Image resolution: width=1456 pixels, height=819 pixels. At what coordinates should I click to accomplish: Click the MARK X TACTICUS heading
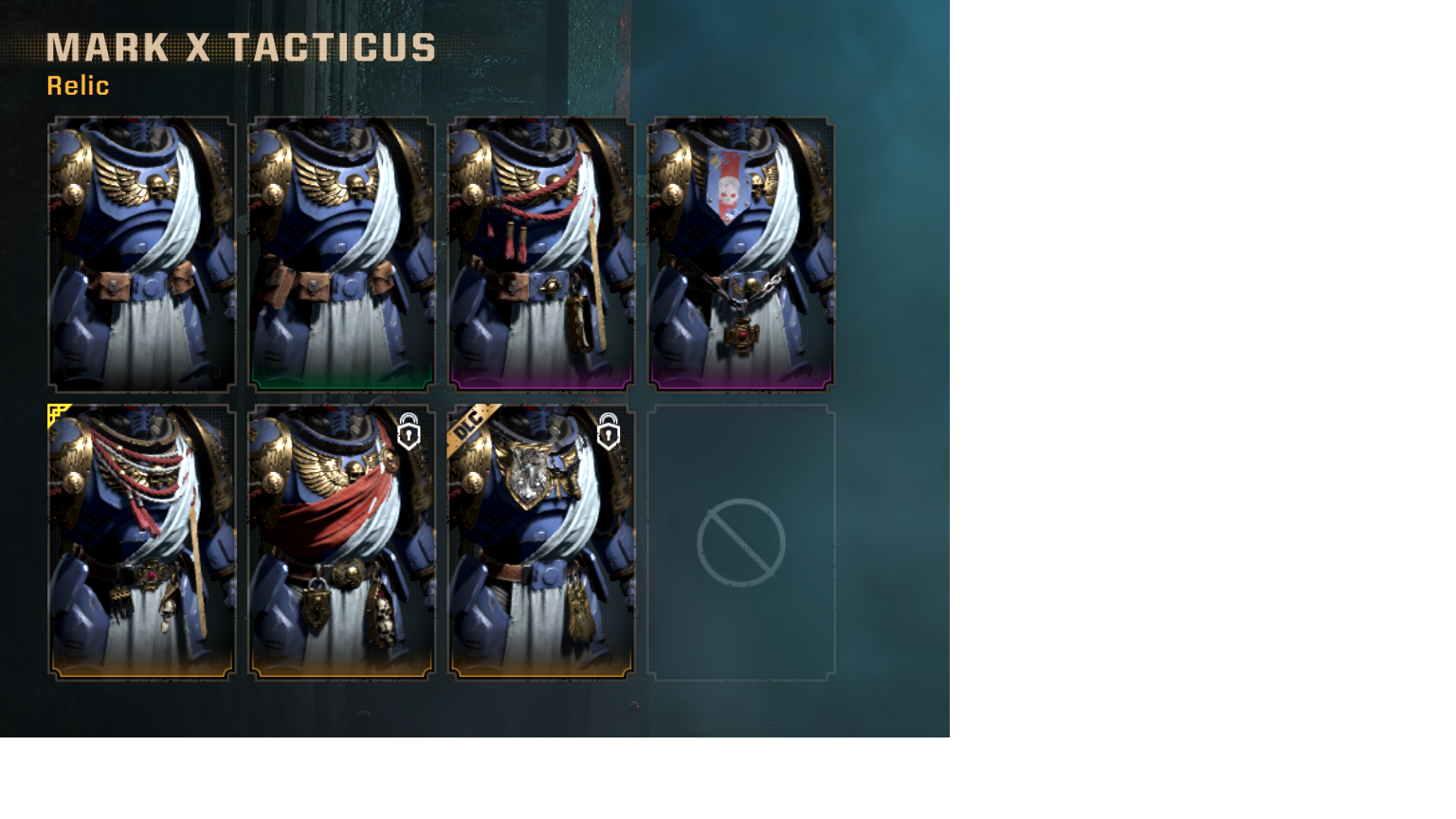pyautogui.click(x=242, y=47)
